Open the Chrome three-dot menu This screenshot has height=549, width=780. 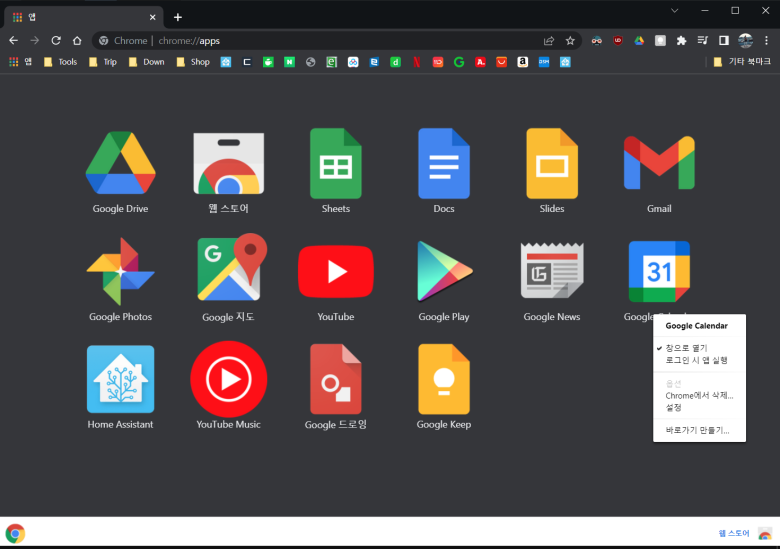tap(767, 41)
